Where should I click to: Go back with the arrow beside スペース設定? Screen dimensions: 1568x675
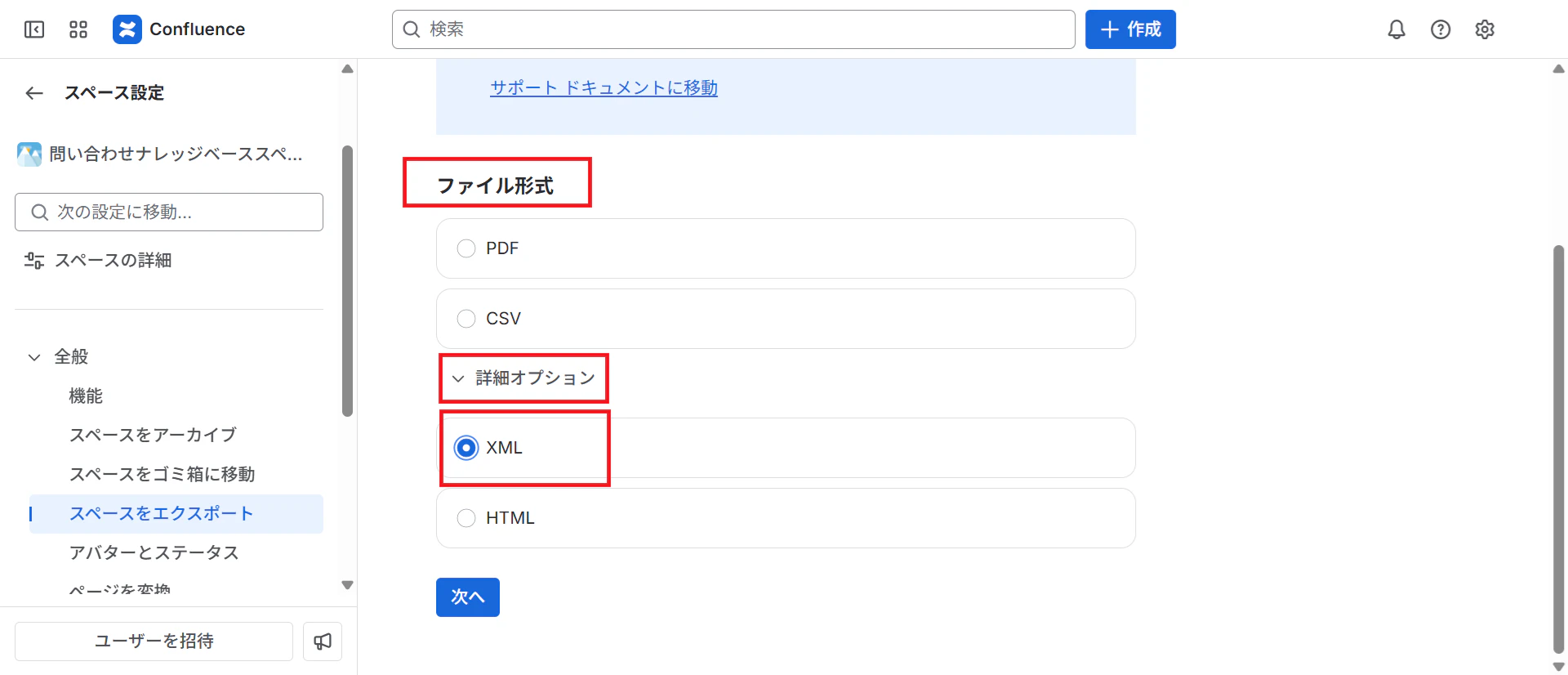tap(34, 93)
